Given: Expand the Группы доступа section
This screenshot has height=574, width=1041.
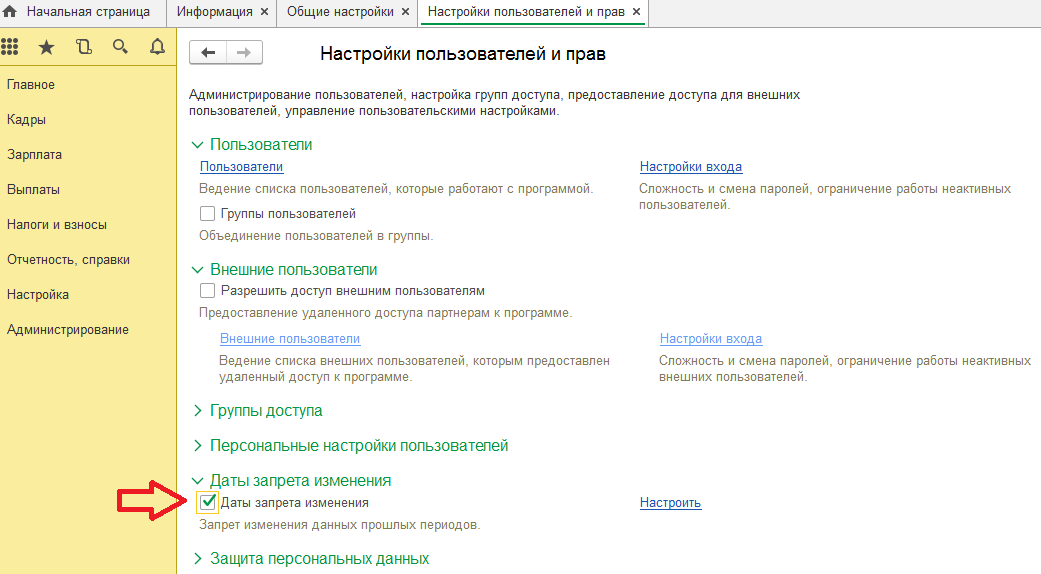Looking at the screenshot, I should coord(197,411).
